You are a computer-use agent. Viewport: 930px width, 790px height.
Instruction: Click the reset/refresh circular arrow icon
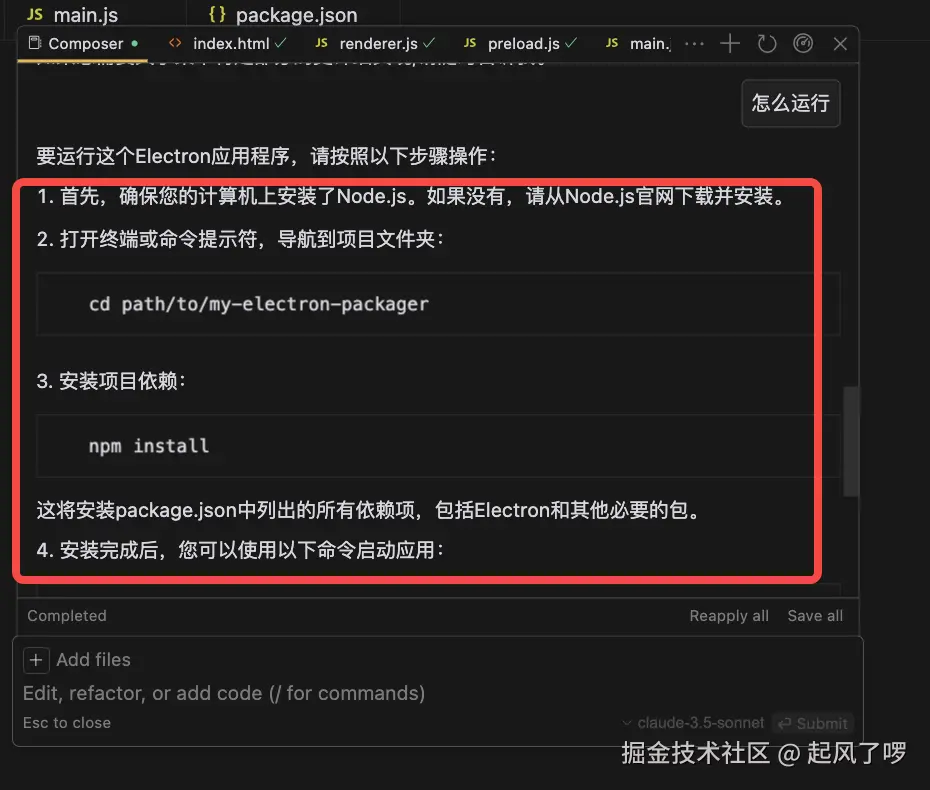(x=767, y=44)
